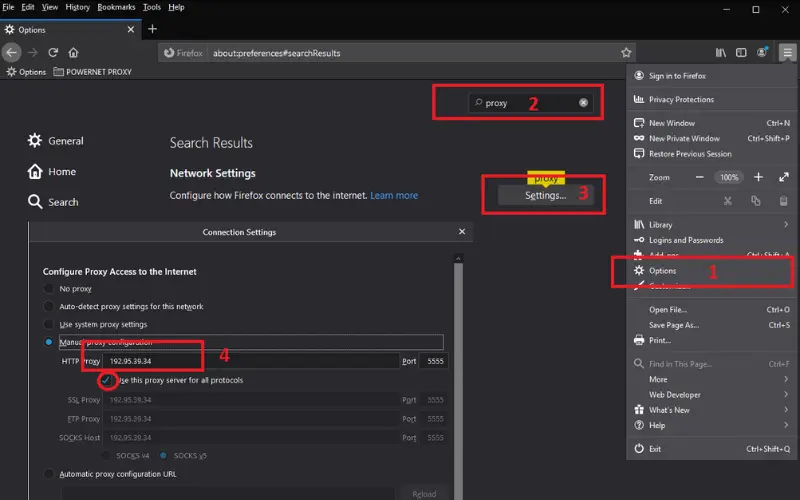Screen dimensions: 800x500
Task: Select SOCKS v4 radio button
Action: (106, 456)
